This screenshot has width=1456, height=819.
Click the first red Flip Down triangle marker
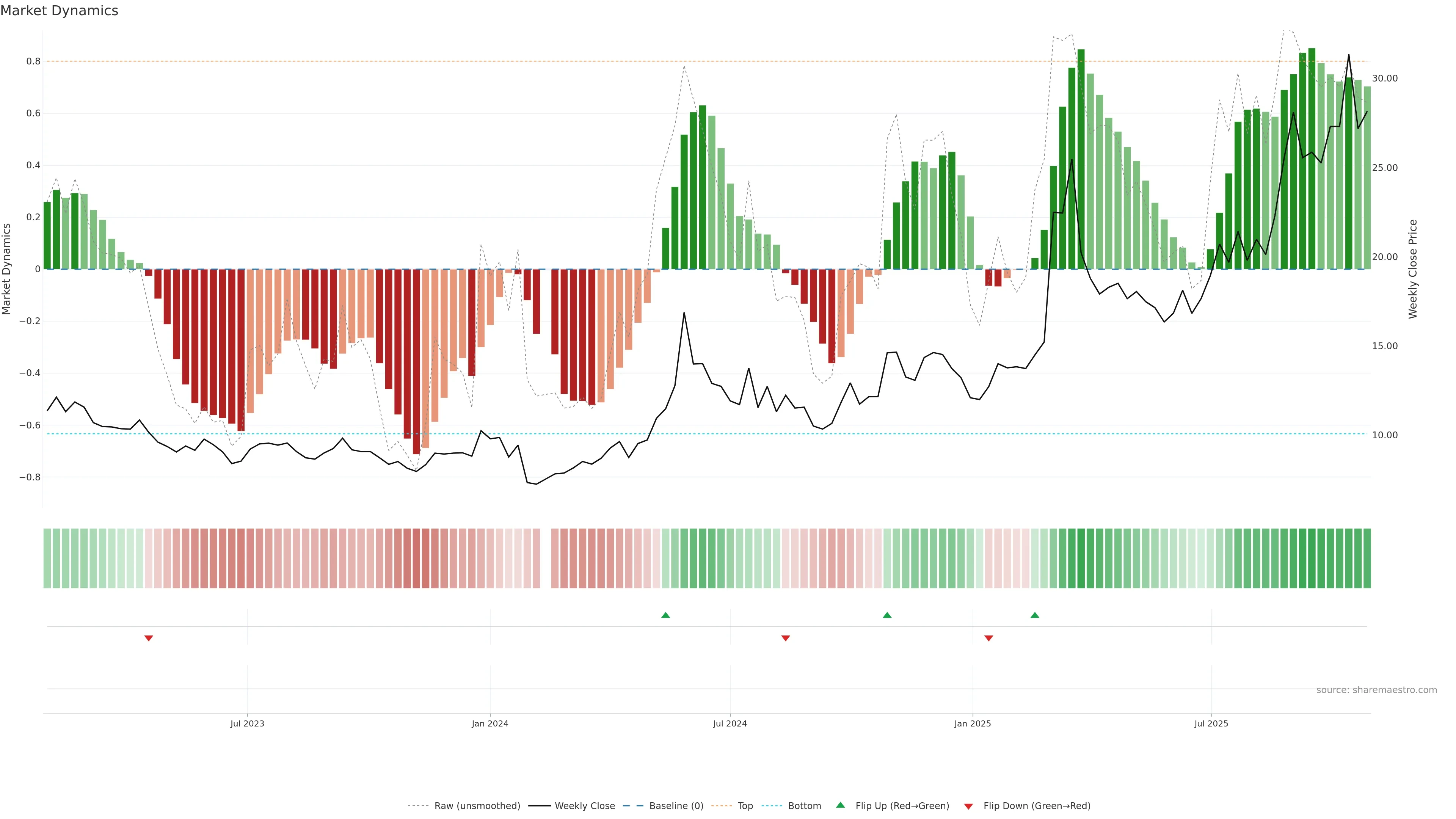tap(149, 638)
